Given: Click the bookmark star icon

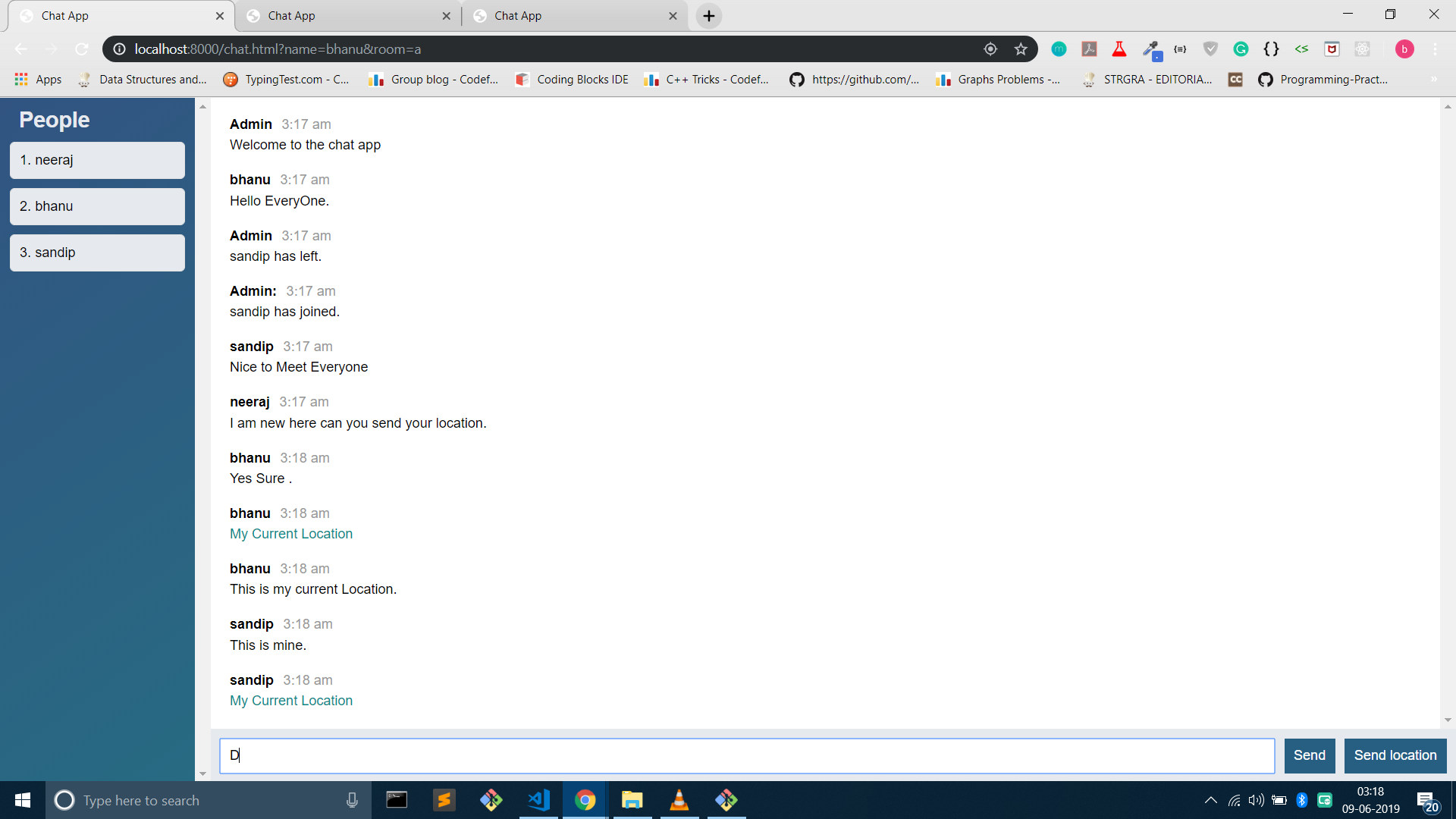Looking at the screenshot, I should 1021,49.
